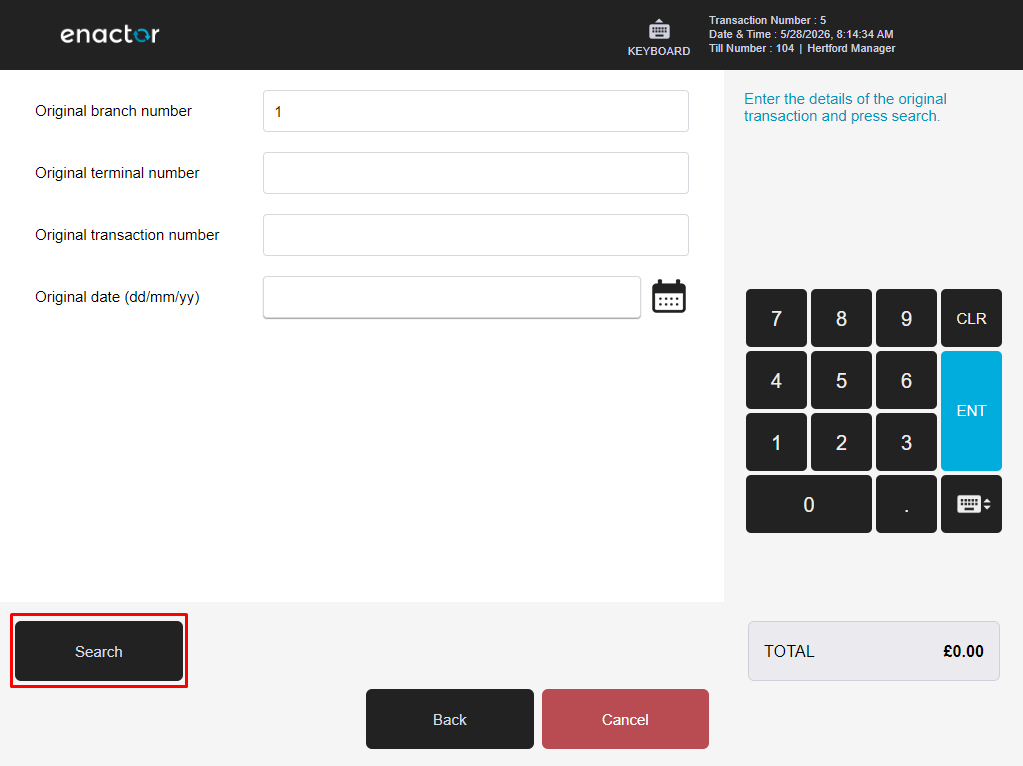The image size is (1023, 766).
Task: Select the 'Original transaction number' label
Action: tap(127, 235)
